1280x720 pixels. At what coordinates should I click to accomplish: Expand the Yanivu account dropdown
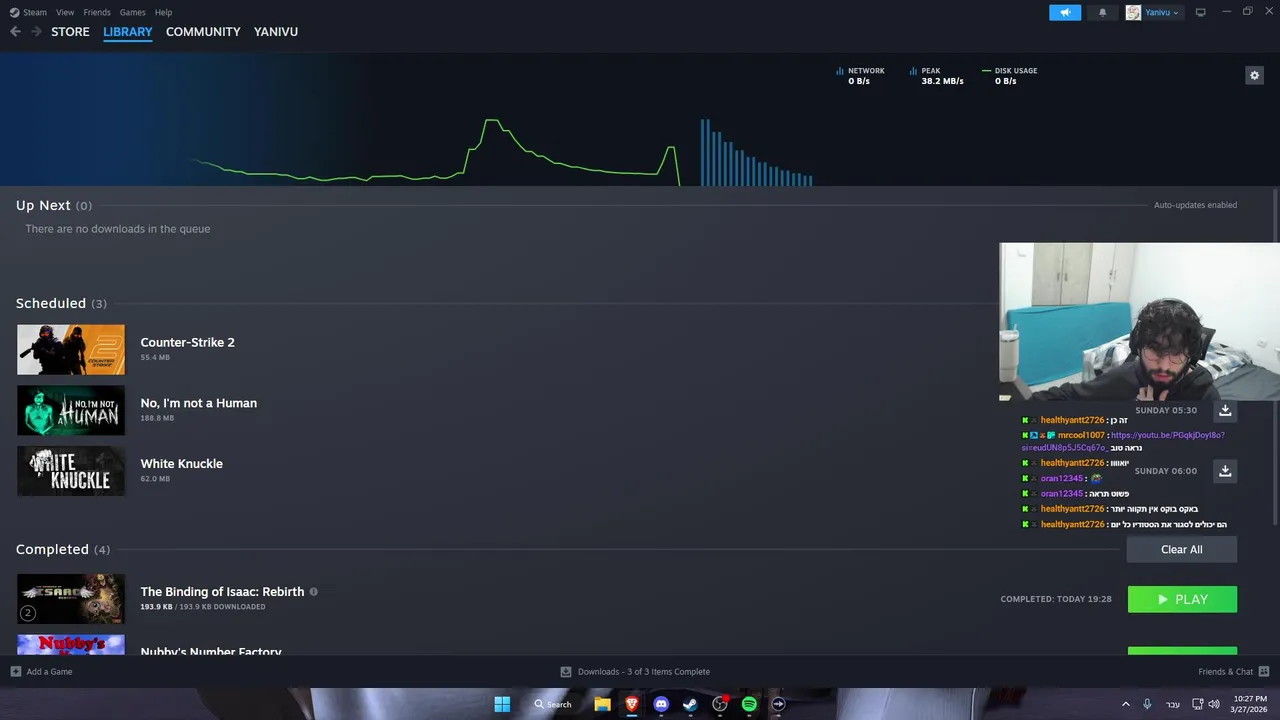[1175, 12]
